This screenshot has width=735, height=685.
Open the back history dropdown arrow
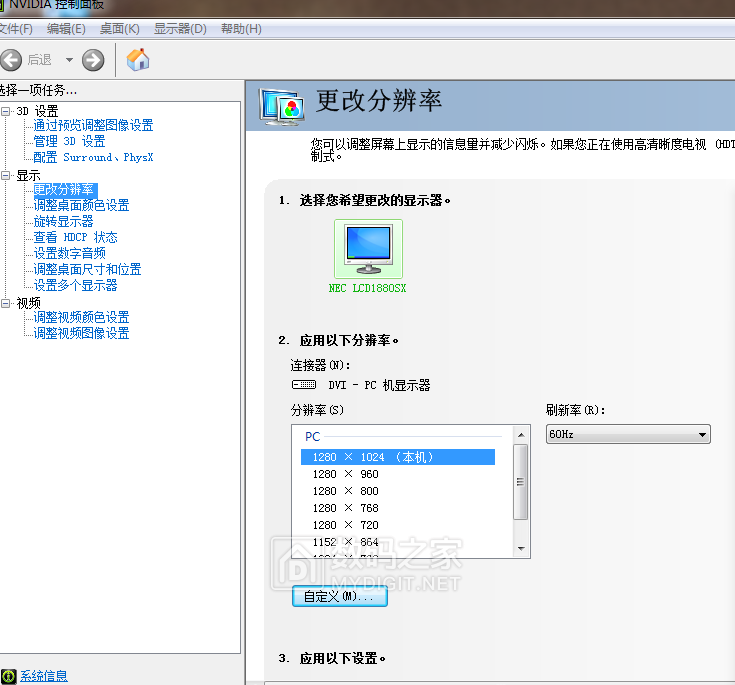coord(69,60)
